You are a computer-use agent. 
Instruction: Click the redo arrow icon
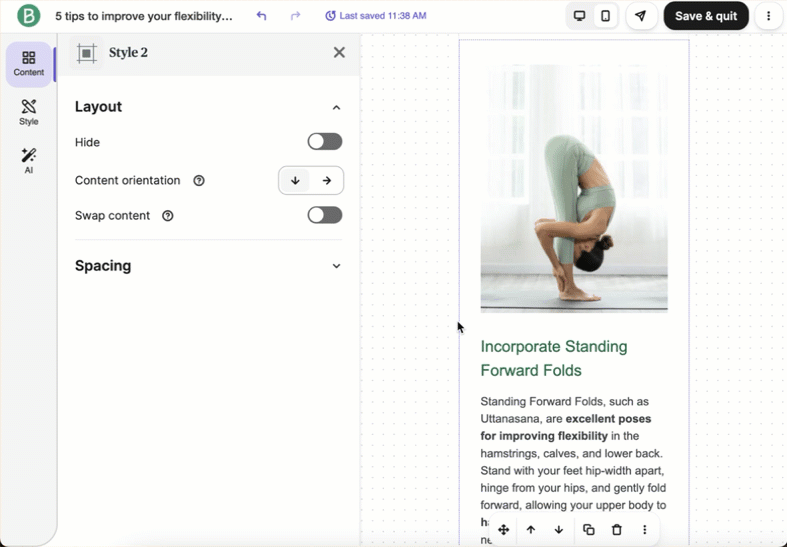(295, 16)
